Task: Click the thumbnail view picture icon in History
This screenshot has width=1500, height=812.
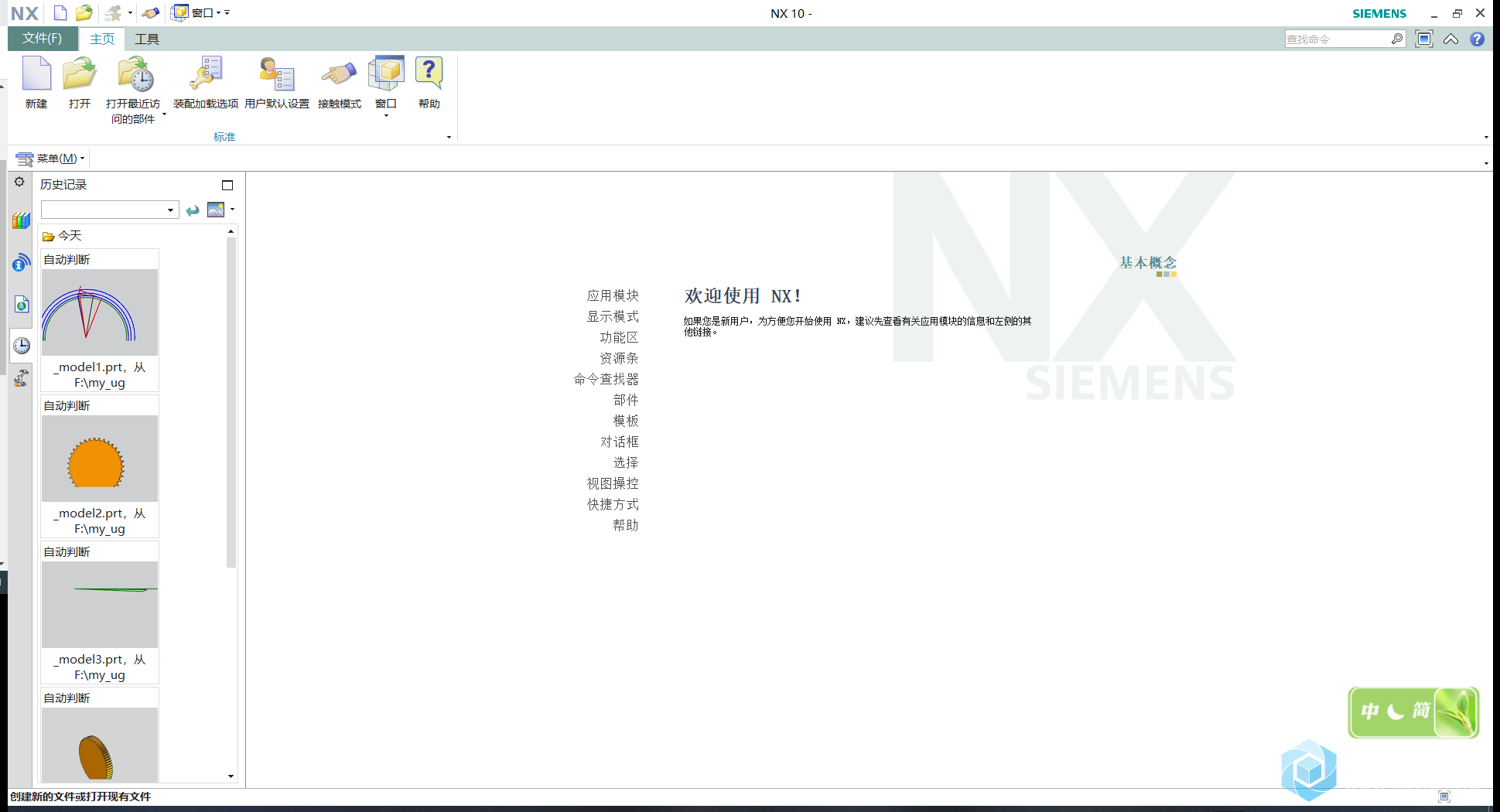Action: pyautogui.click(x=216, y=210)
